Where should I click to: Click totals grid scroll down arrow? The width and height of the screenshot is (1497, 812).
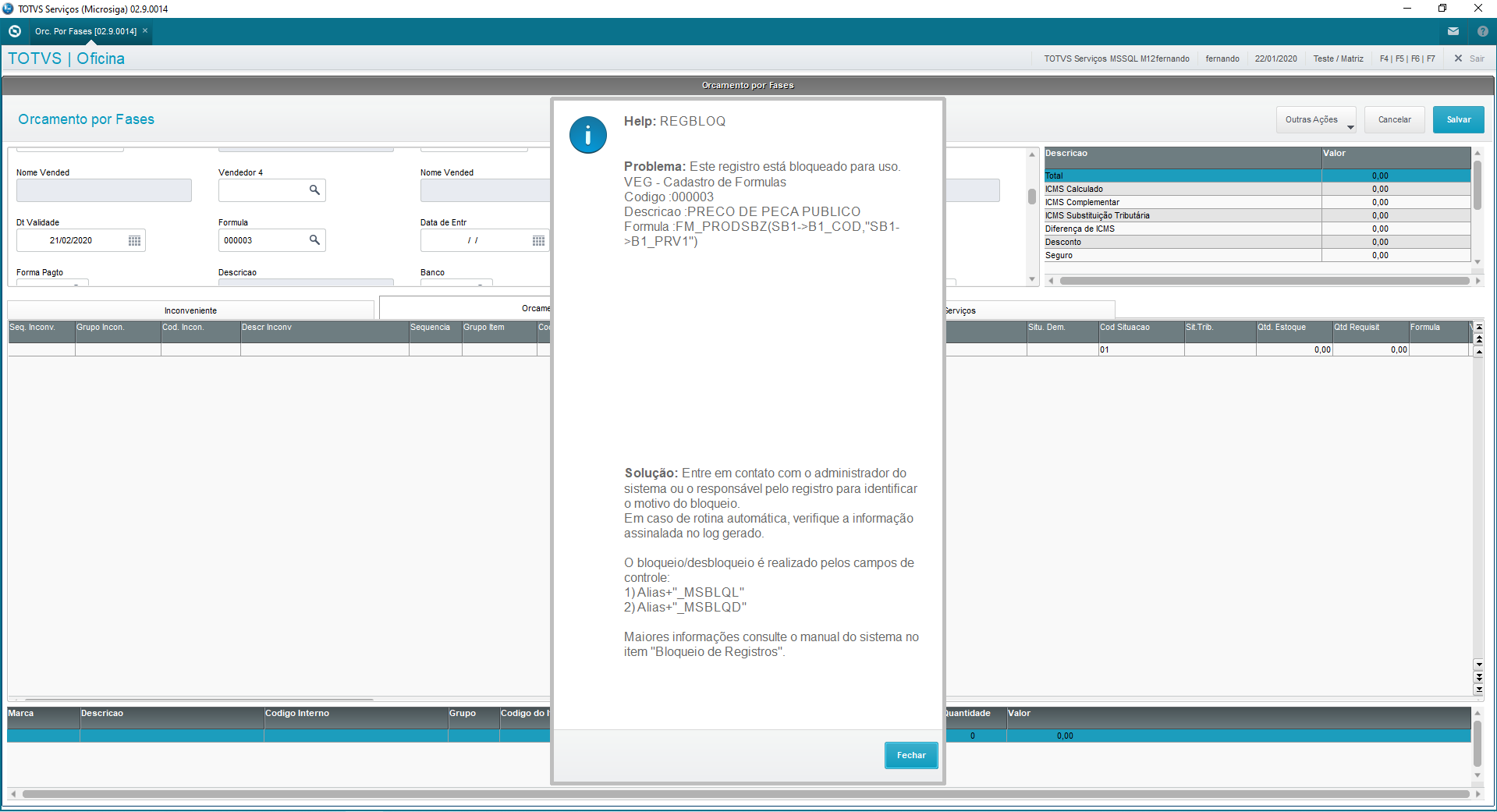[1477, 262]
